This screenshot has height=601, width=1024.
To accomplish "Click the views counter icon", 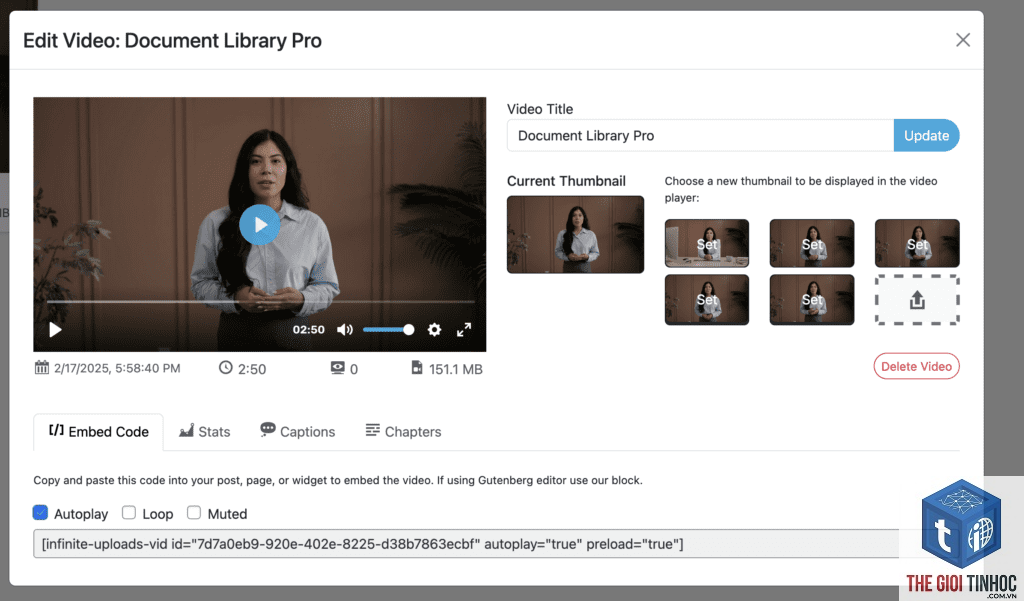I will pyautogui.click(x=337, y=368).
